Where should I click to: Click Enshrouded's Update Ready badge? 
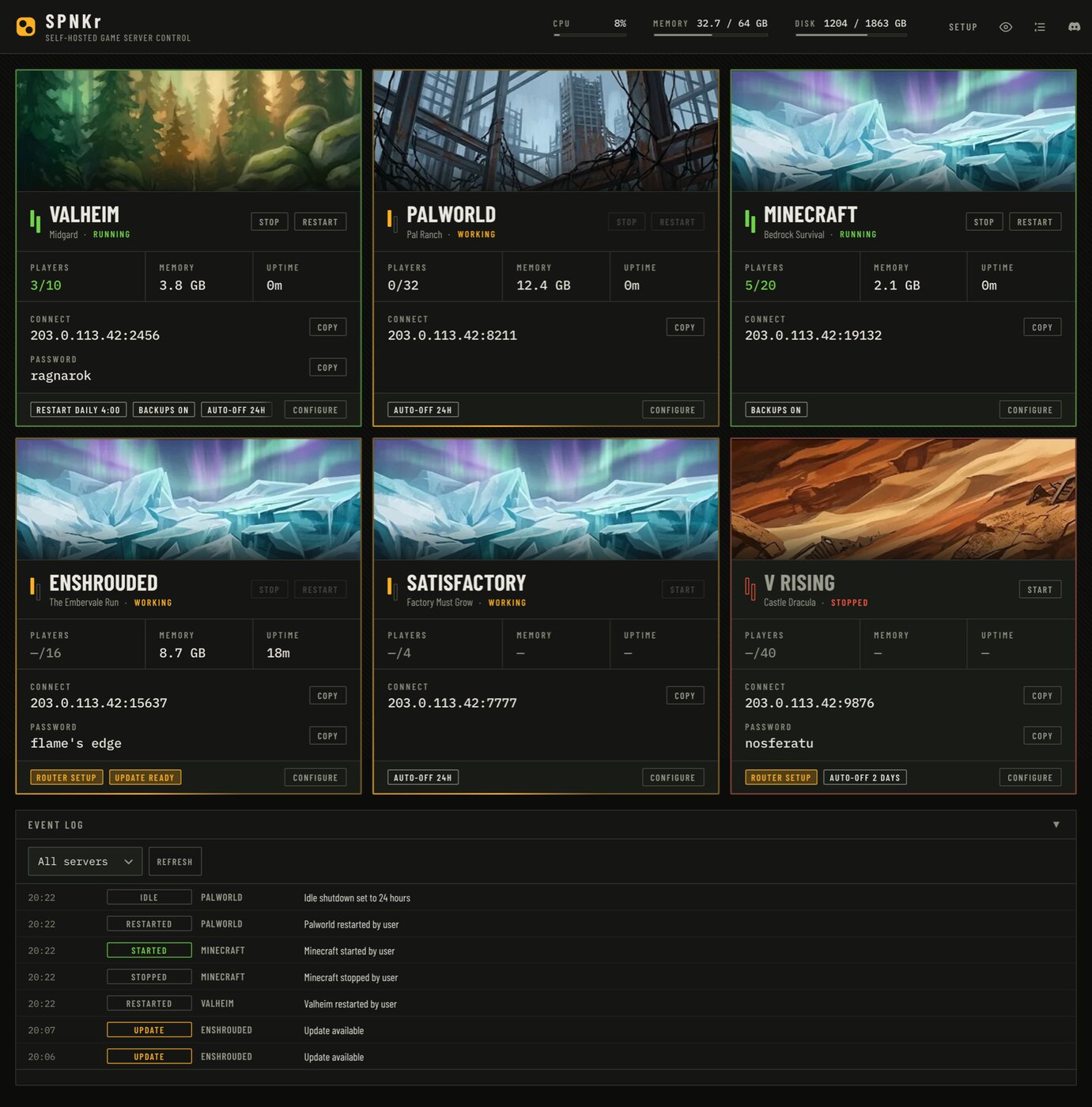click(145, 778)
